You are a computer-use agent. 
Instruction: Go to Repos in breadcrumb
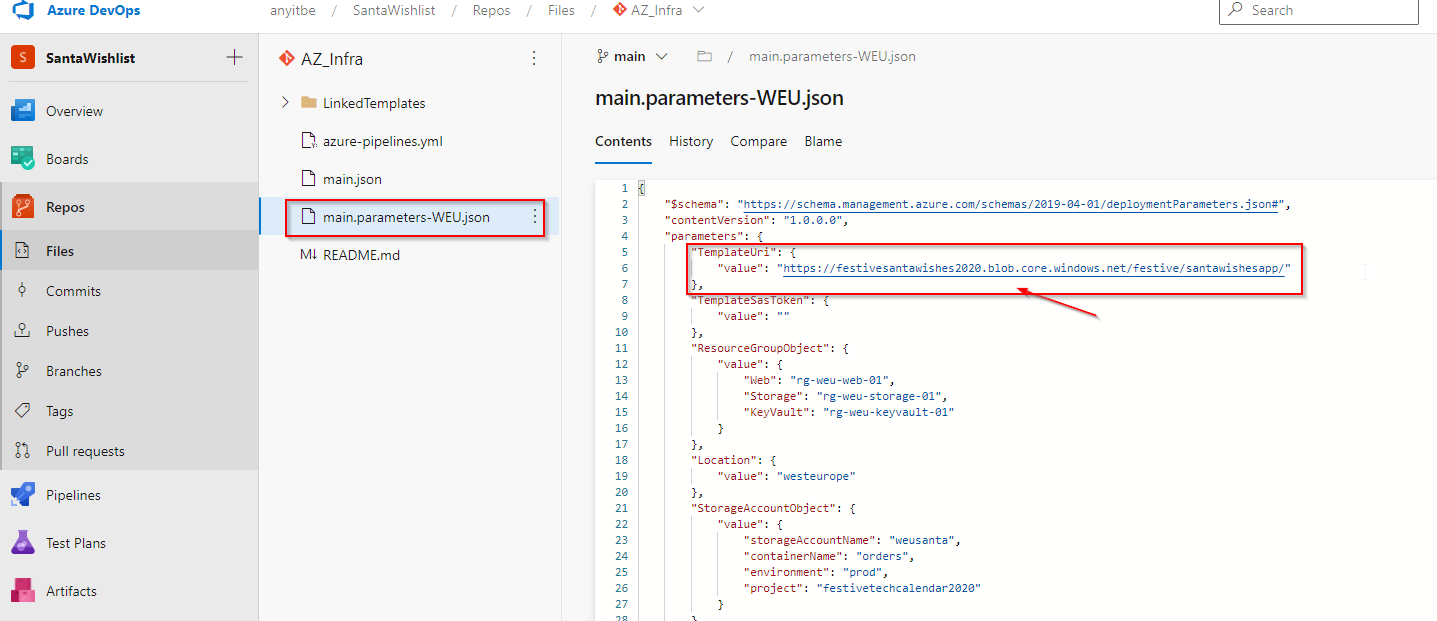(x=491, y=10)
